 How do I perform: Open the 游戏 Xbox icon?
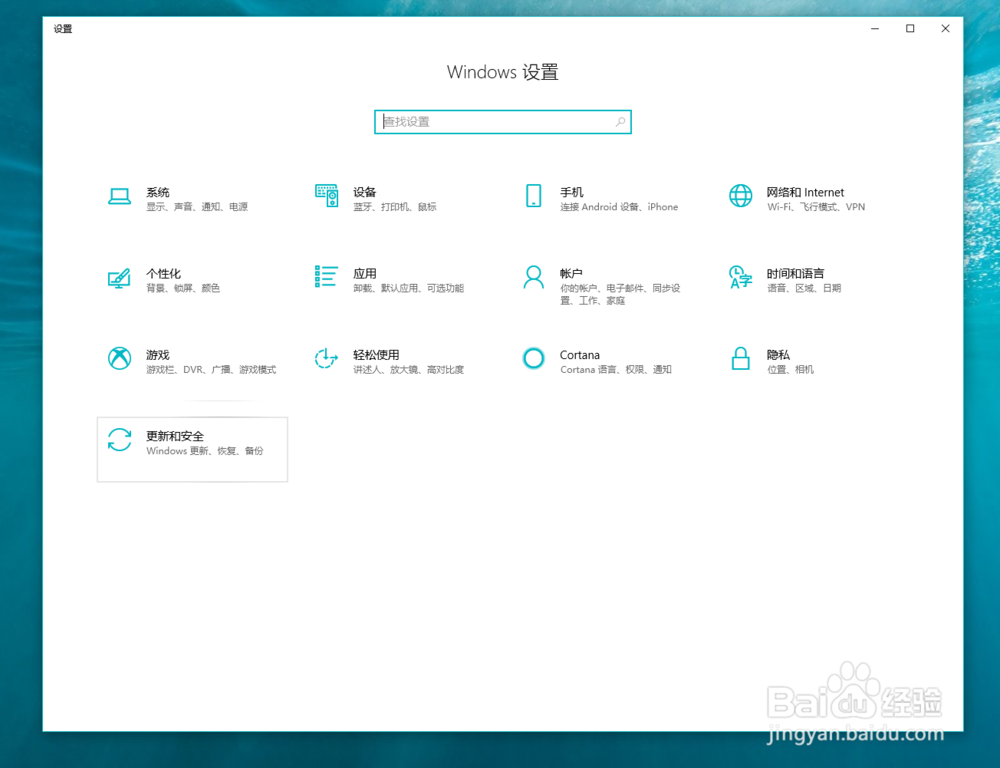point(119,358)
